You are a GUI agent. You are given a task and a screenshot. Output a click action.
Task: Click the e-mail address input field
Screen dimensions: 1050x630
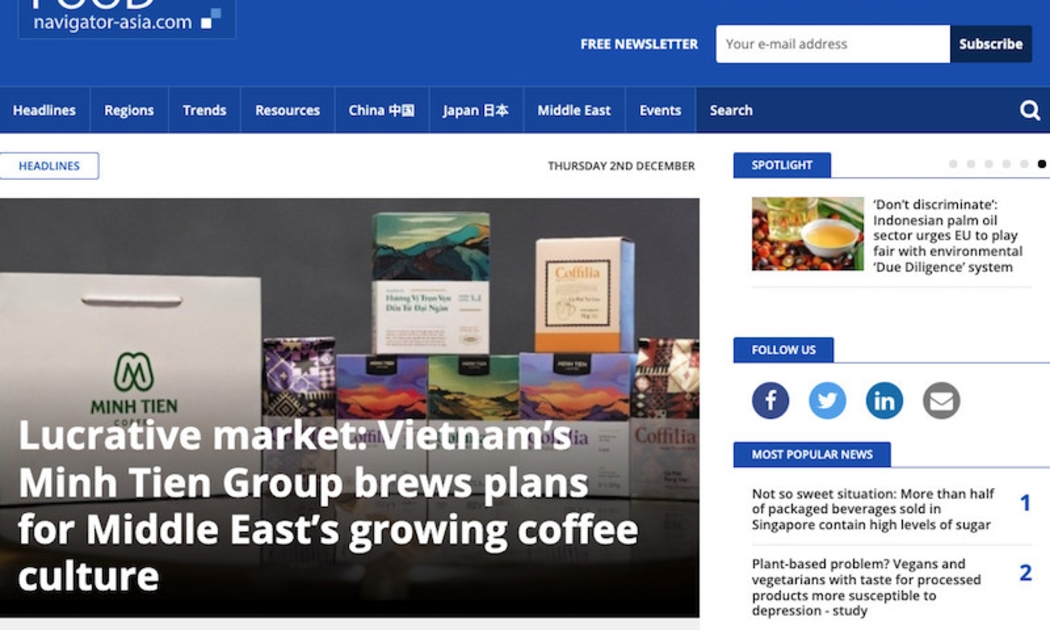(832, 44)
